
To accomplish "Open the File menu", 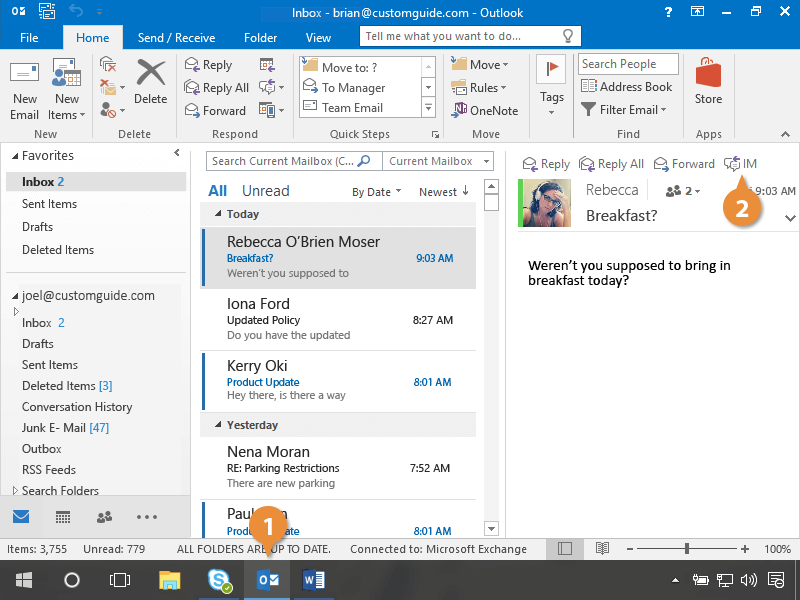I will click(x=29, y=38).
